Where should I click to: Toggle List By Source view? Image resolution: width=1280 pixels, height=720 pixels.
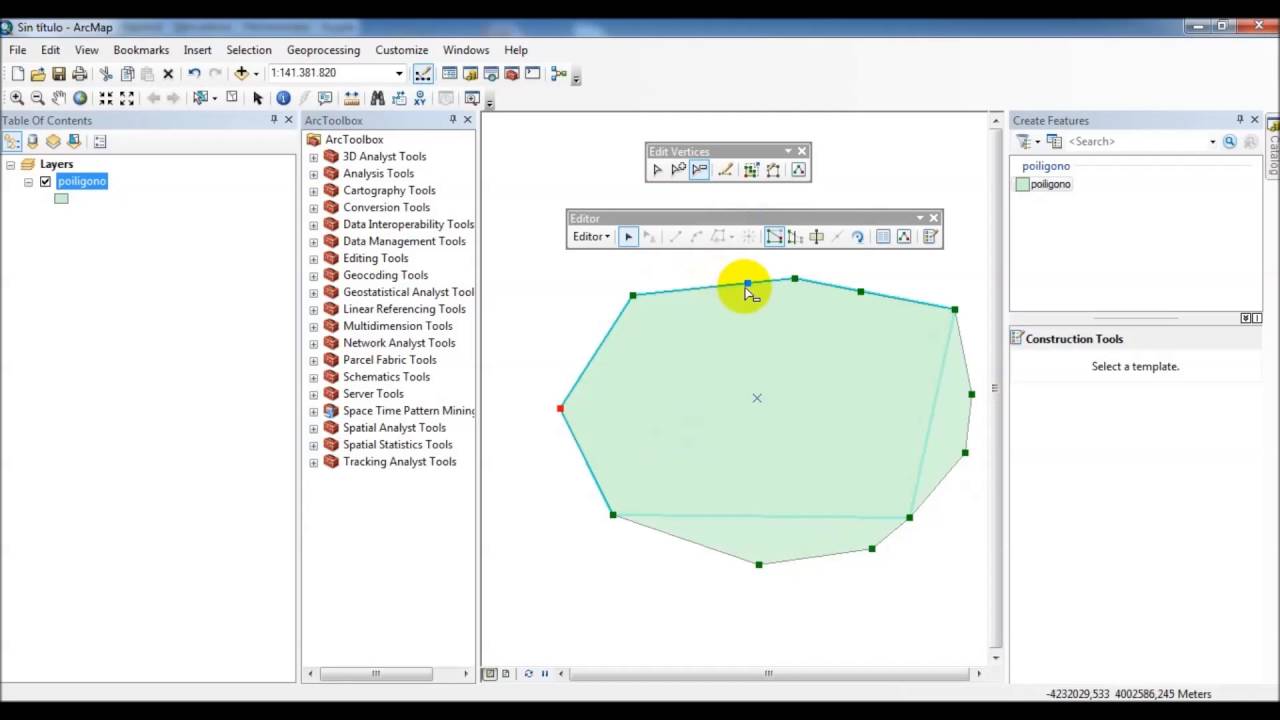(33, 142)
